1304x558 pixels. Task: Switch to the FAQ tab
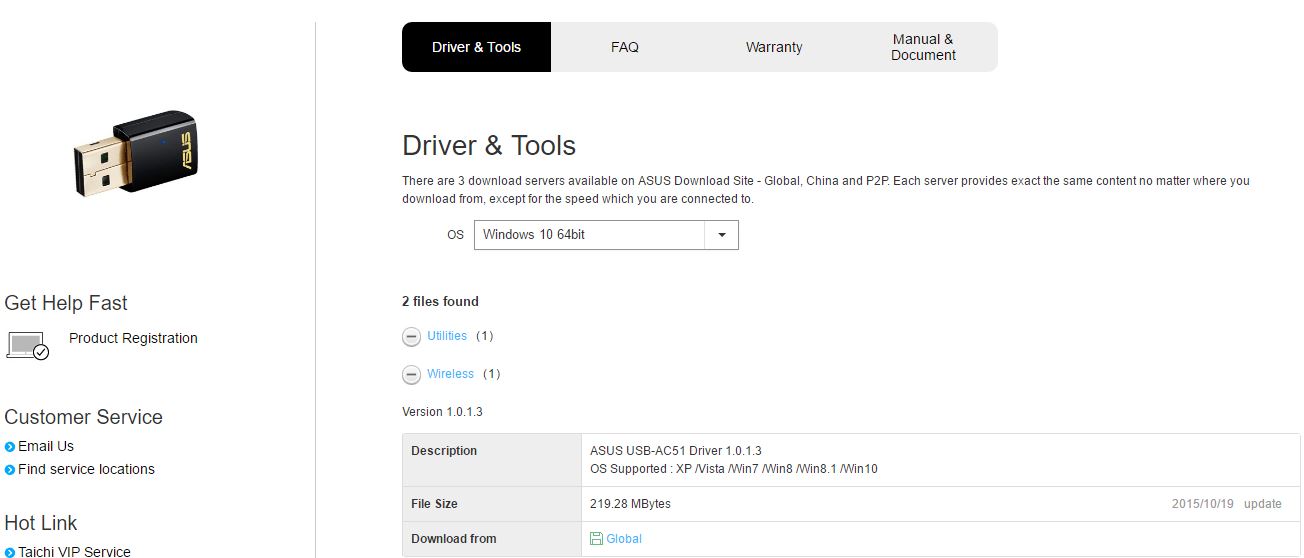625,47
